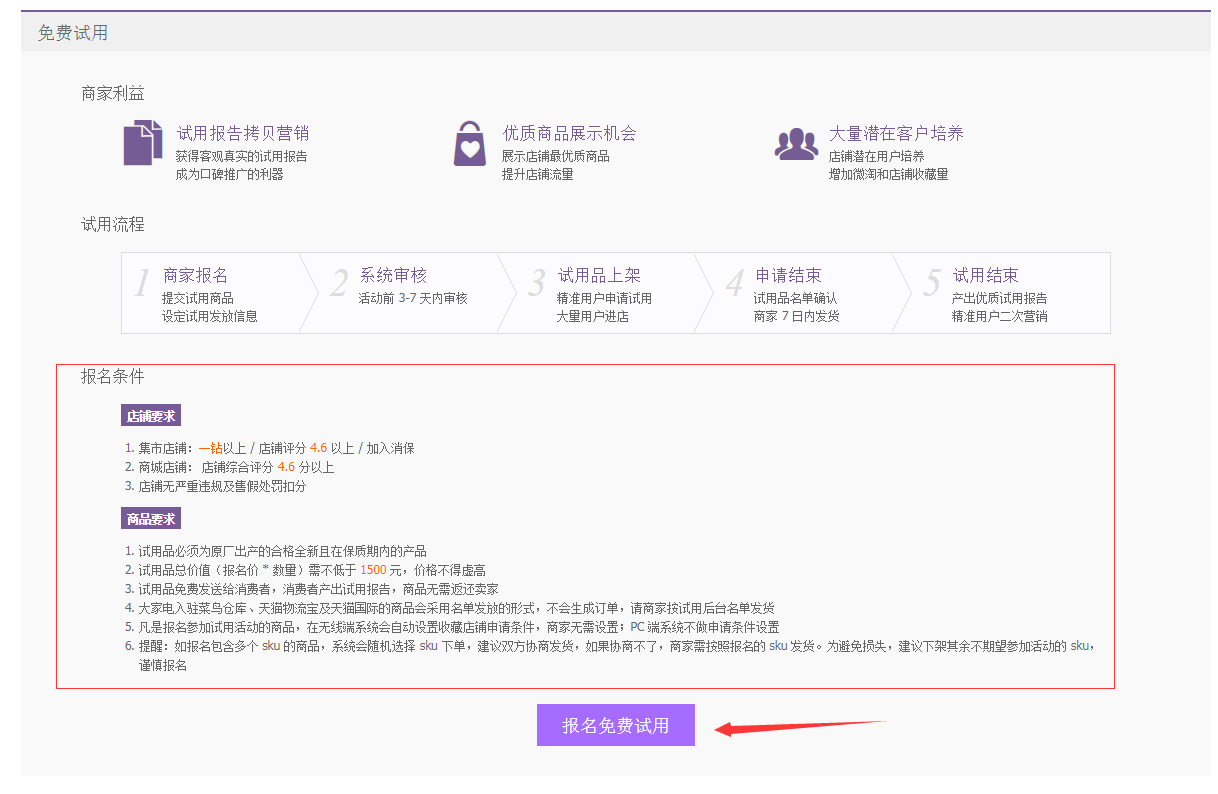Click the 大量潜在客户培养 heading

coord(896,133)
